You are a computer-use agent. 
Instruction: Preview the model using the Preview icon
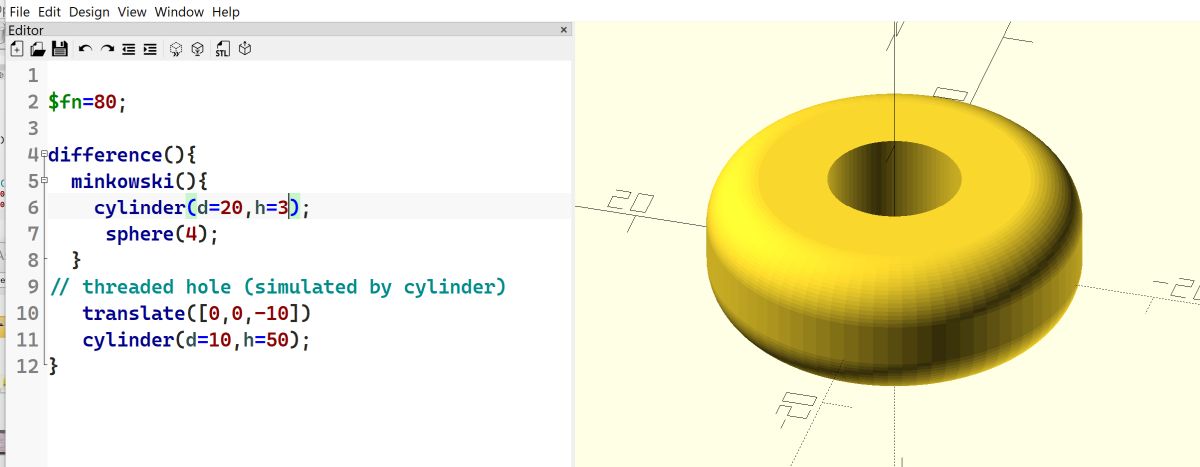tap(176, 48)
